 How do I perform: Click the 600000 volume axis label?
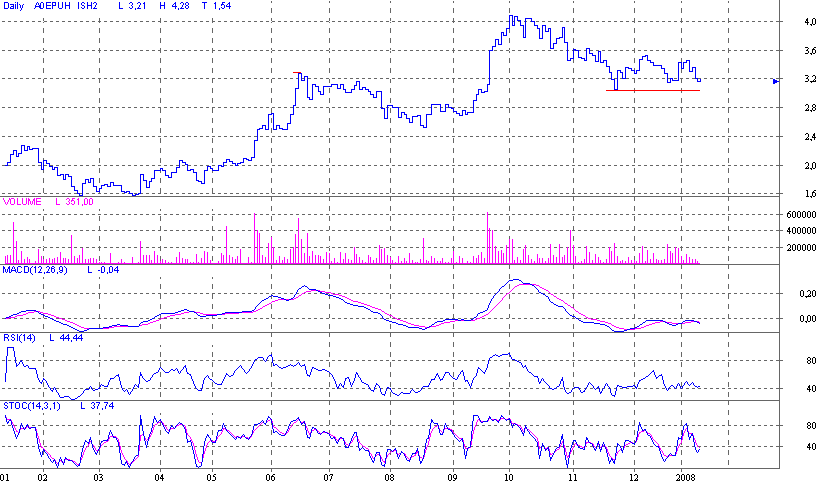pyautogui.click(x=801, y=214)
